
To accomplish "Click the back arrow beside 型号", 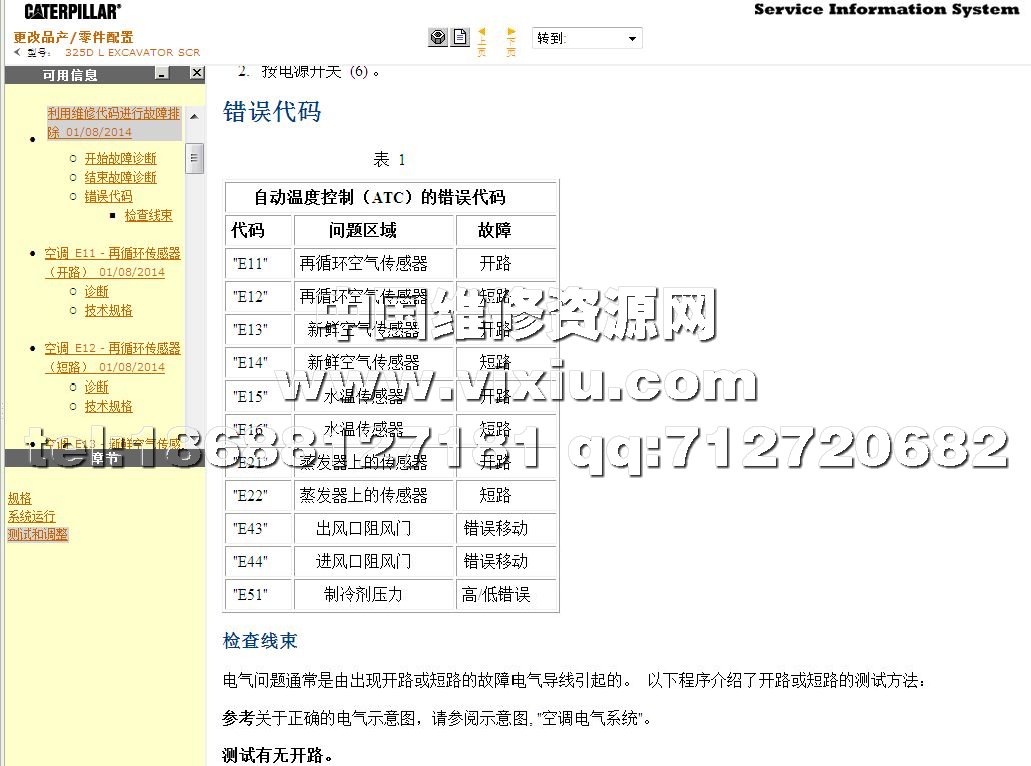I will 18,52.
